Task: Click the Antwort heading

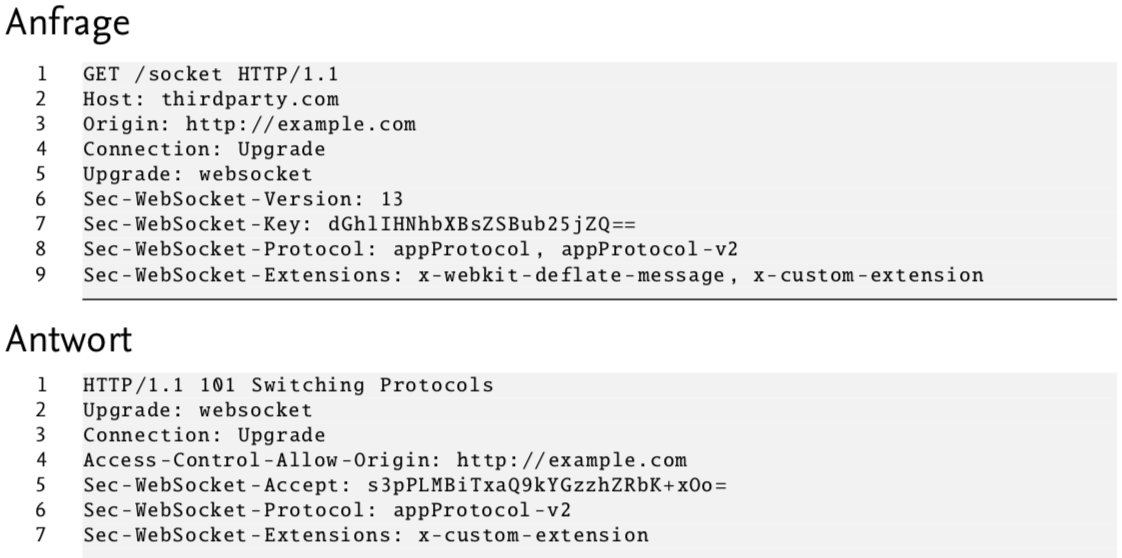Action: coord(69,338)
